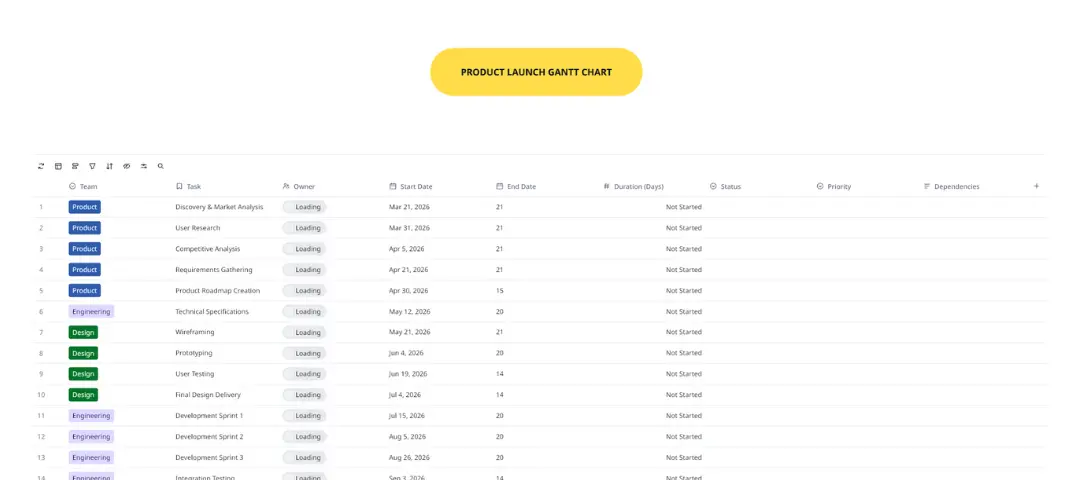This screenshot has height=480, width=1080.
Task: Select the Engineering tag on Technical Specifications row
Action: point(91,311)
